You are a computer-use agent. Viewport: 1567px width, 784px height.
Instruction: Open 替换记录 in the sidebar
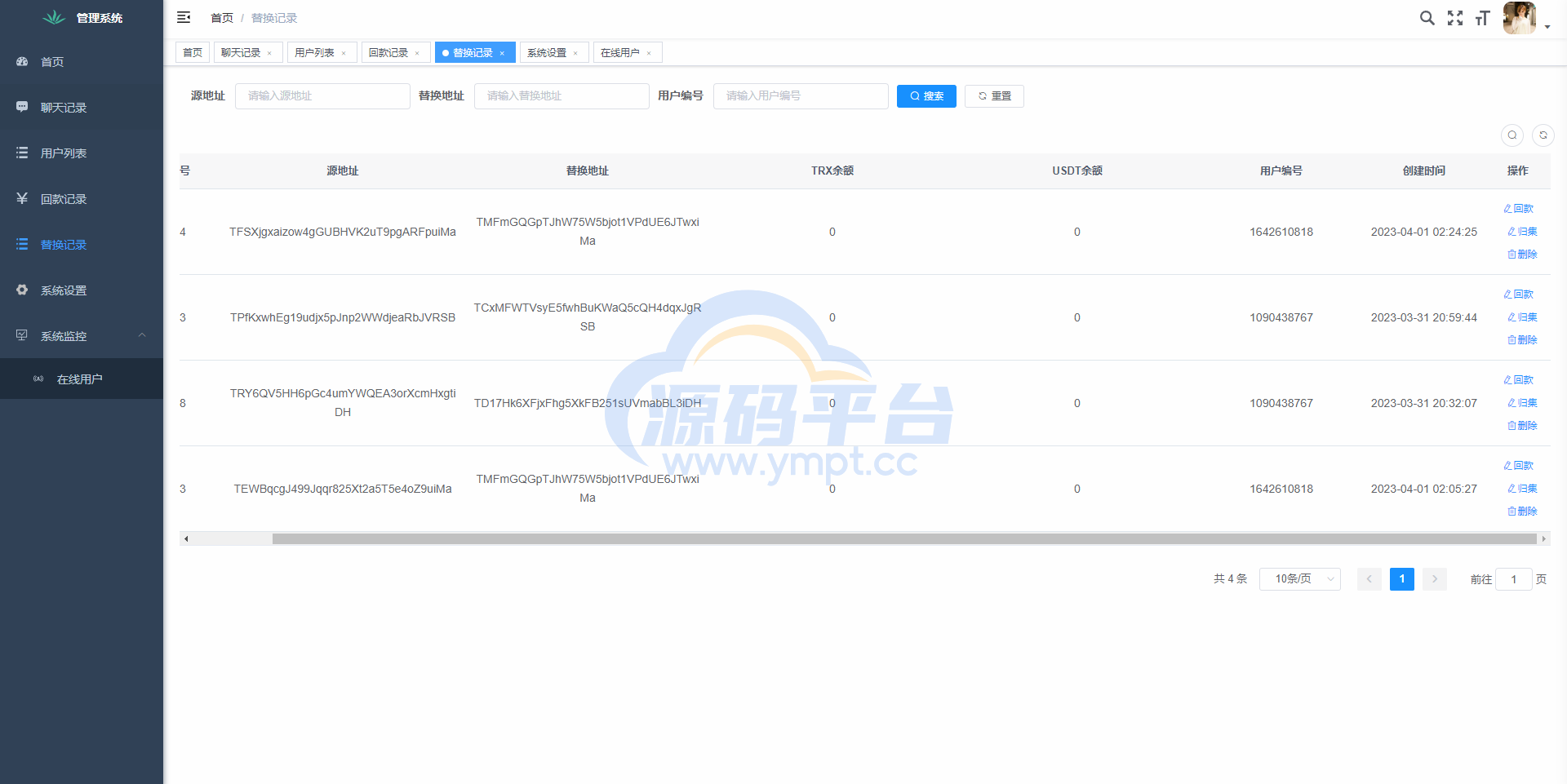(82, 245)
